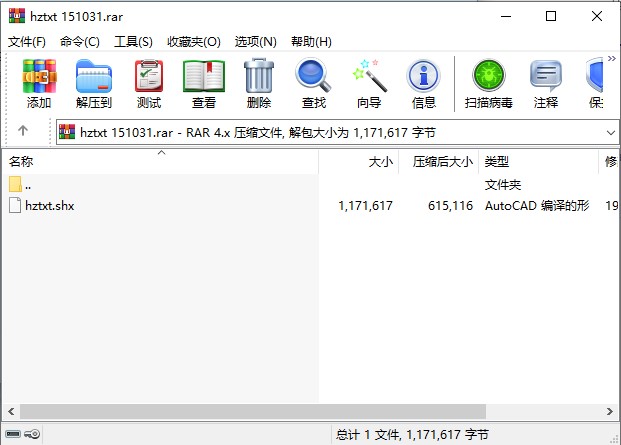Open the Comment (注释) toolbar icon
The image size is (621, 445).
546,84
